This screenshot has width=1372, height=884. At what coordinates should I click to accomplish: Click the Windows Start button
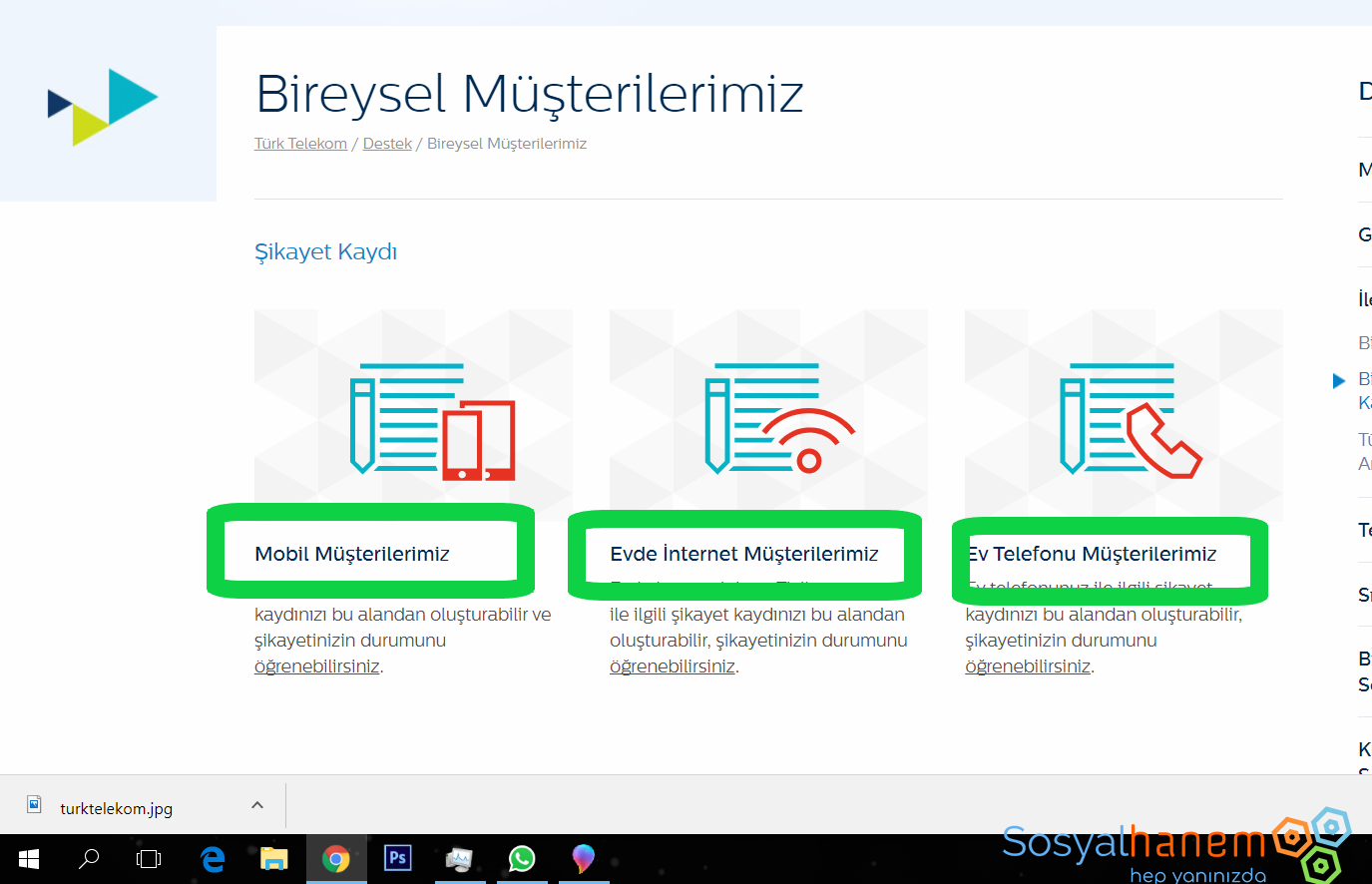[x=28, y=859]
